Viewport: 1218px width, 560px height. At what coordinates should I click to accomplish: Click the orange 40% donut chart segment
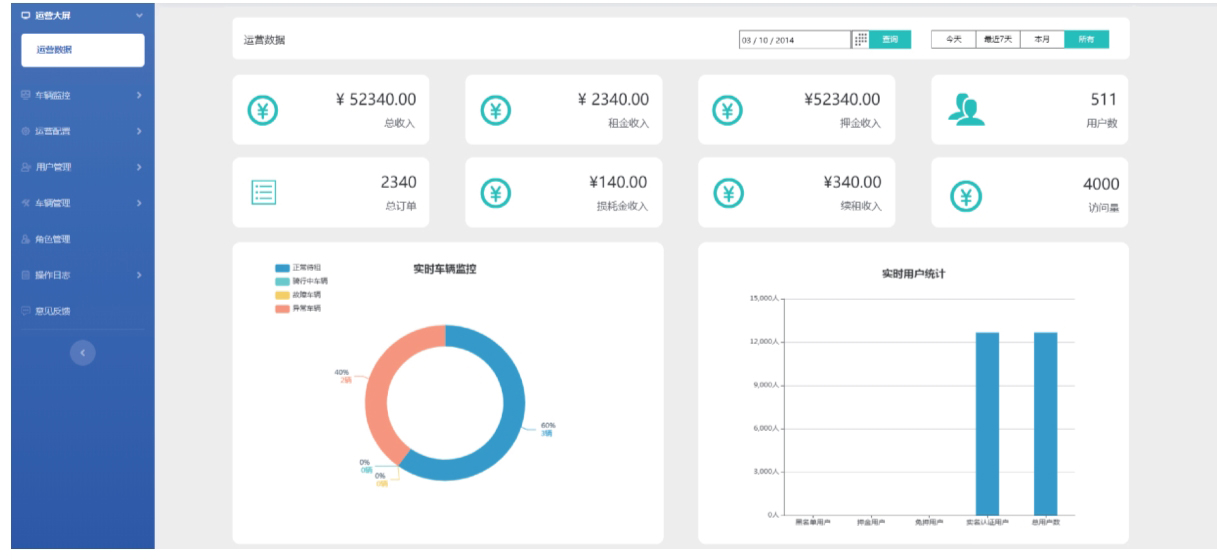tap(378, 395)
